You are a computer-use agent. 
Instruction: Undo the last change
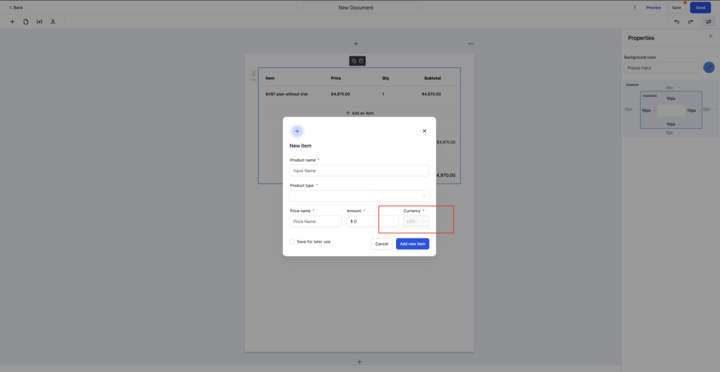(677, 22)
